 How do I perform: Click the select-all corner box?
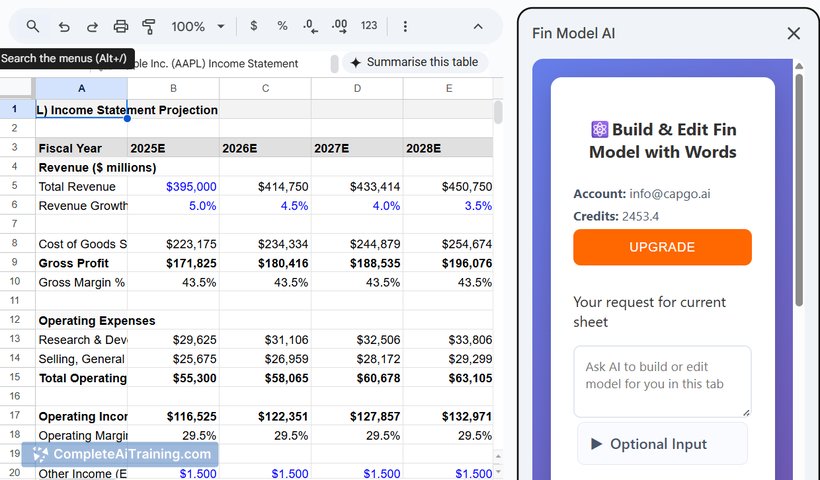click(x=17, y=88)
